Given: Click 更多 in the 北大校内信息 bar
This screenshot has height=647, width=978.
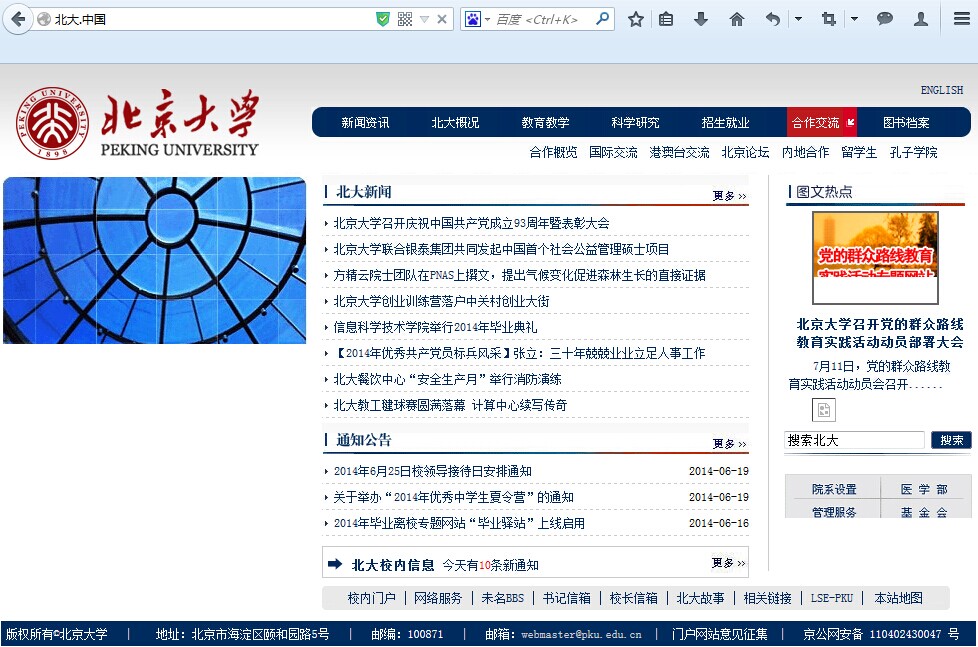Looking at the screenshot, I should coord(729,563).
